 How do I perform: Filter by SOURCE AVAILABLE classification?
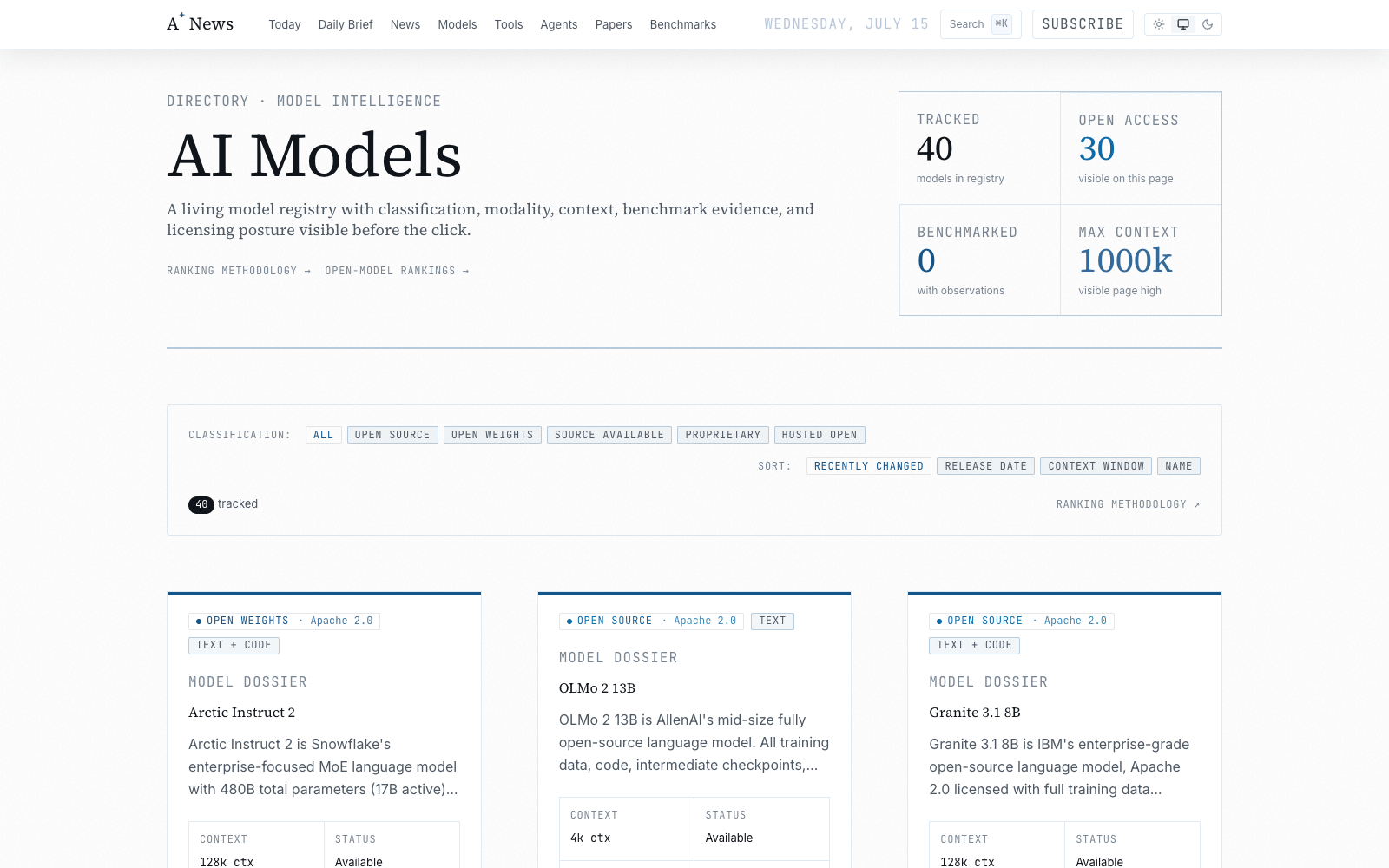coord(609,435)
